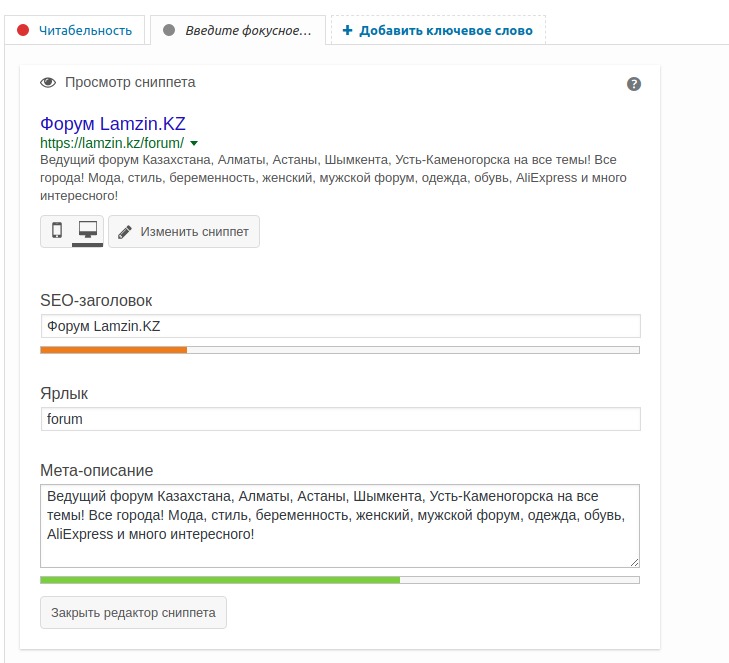This screenshot has width=729, height=663.
Task: Click the Ярлык label
Action: click(64, 394)
